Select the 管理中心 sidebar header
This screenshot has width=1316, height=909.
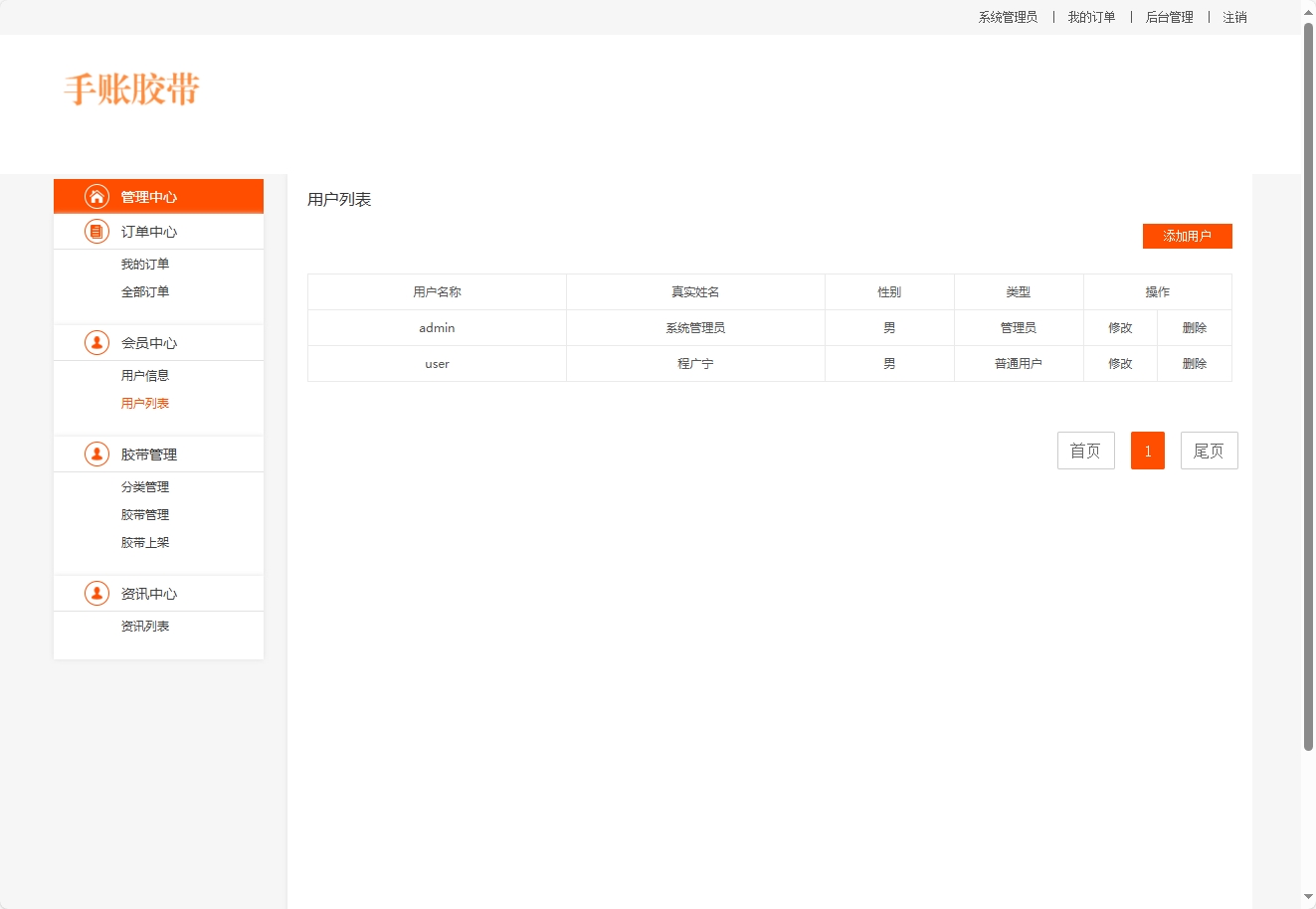point(158,196)
